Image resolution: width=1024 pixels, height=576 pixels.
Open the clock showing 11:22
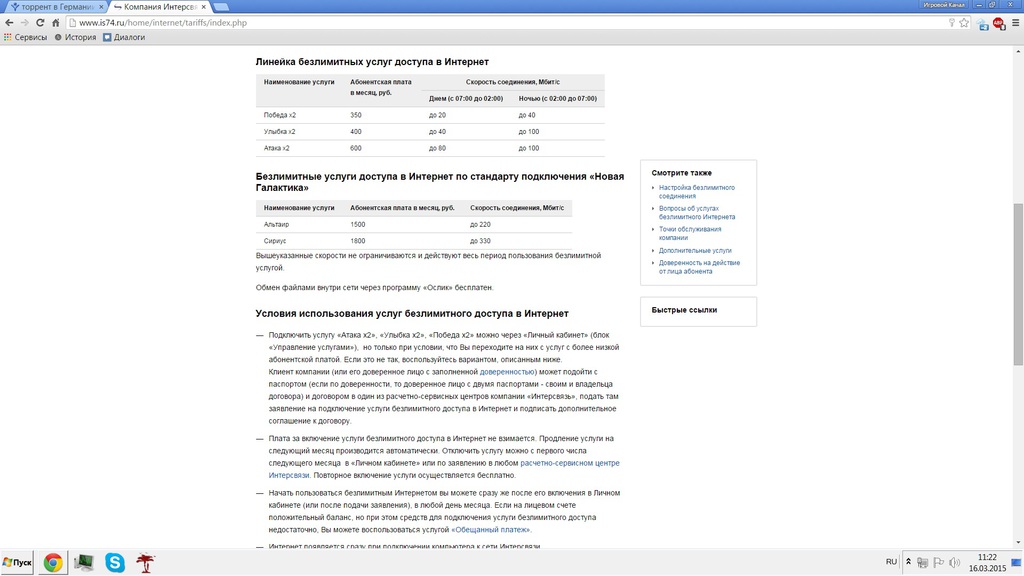click(987, 562)
